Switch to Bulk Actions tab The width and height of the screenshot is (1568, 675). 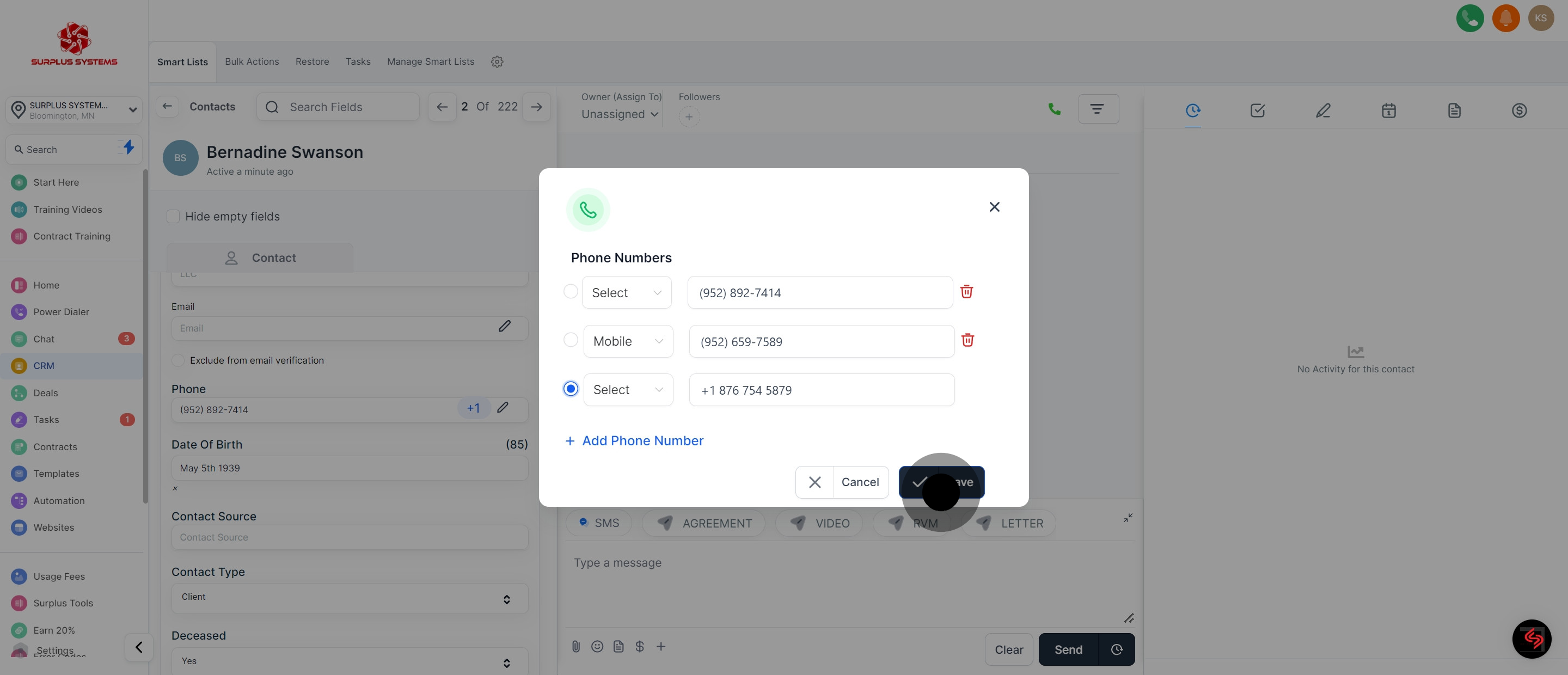coord(252,62)
